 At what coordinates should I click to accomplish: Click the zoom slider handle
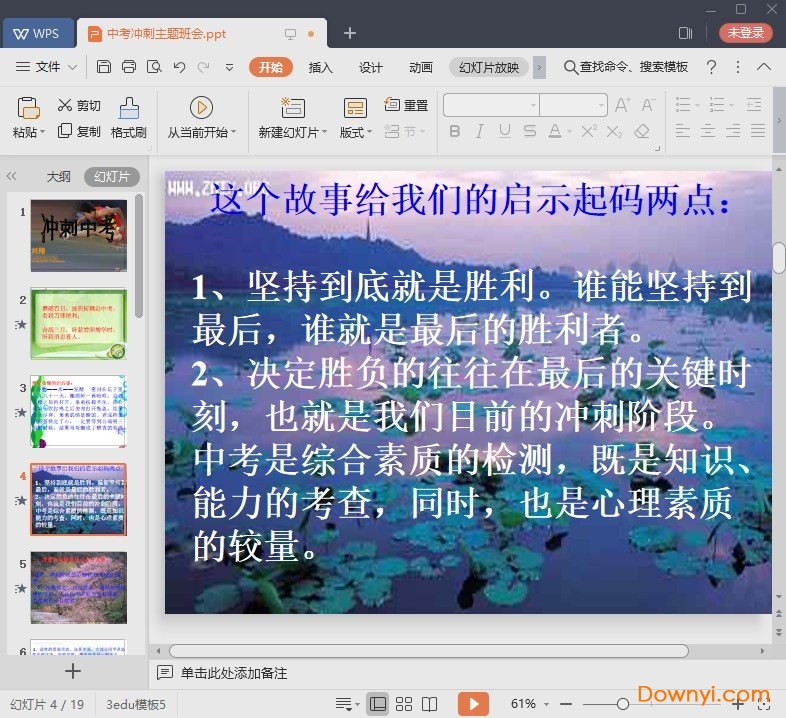point(622,704)
